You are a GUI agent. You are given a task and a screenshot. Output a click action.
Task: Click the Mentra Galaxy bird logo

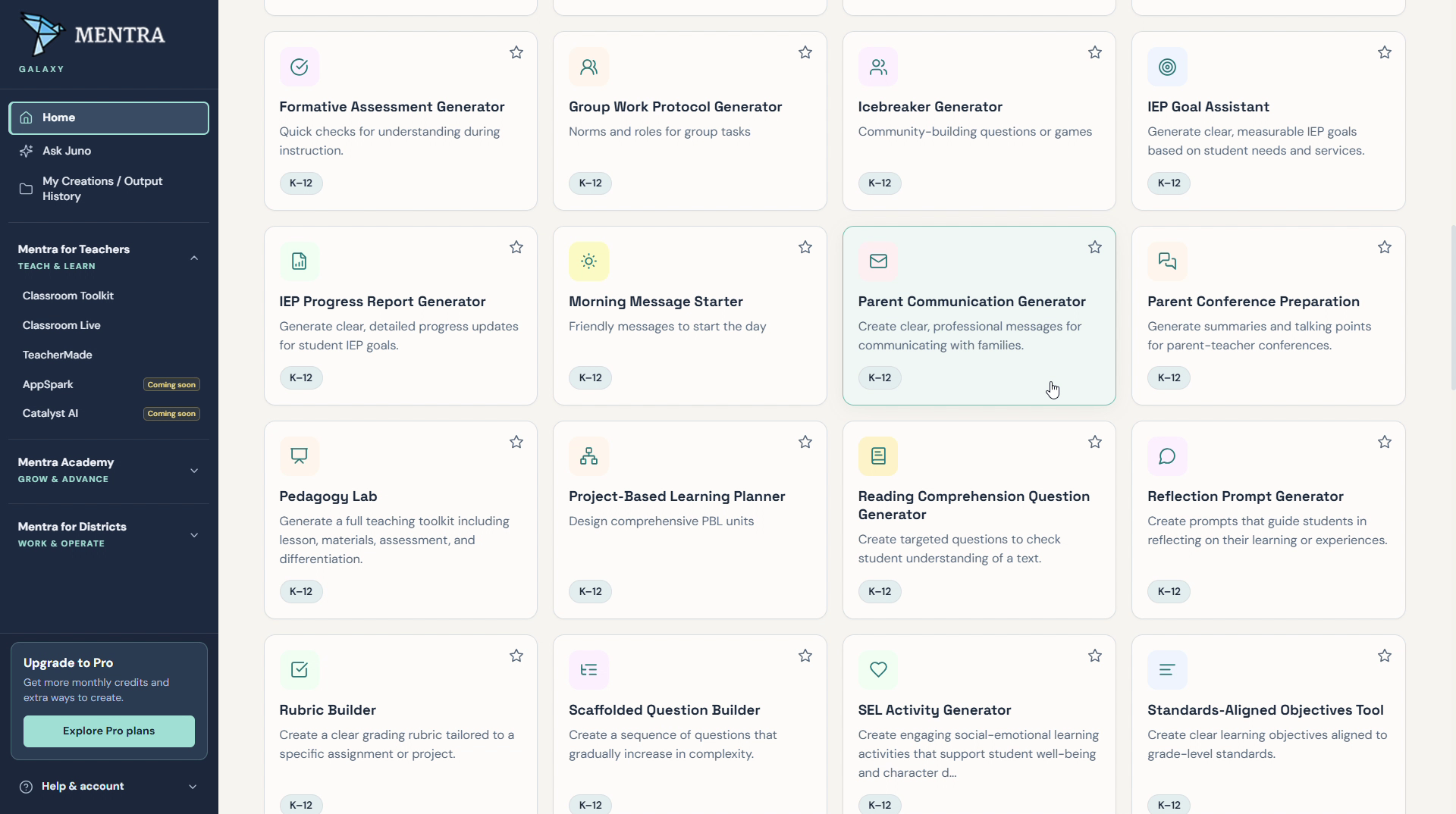42,34
